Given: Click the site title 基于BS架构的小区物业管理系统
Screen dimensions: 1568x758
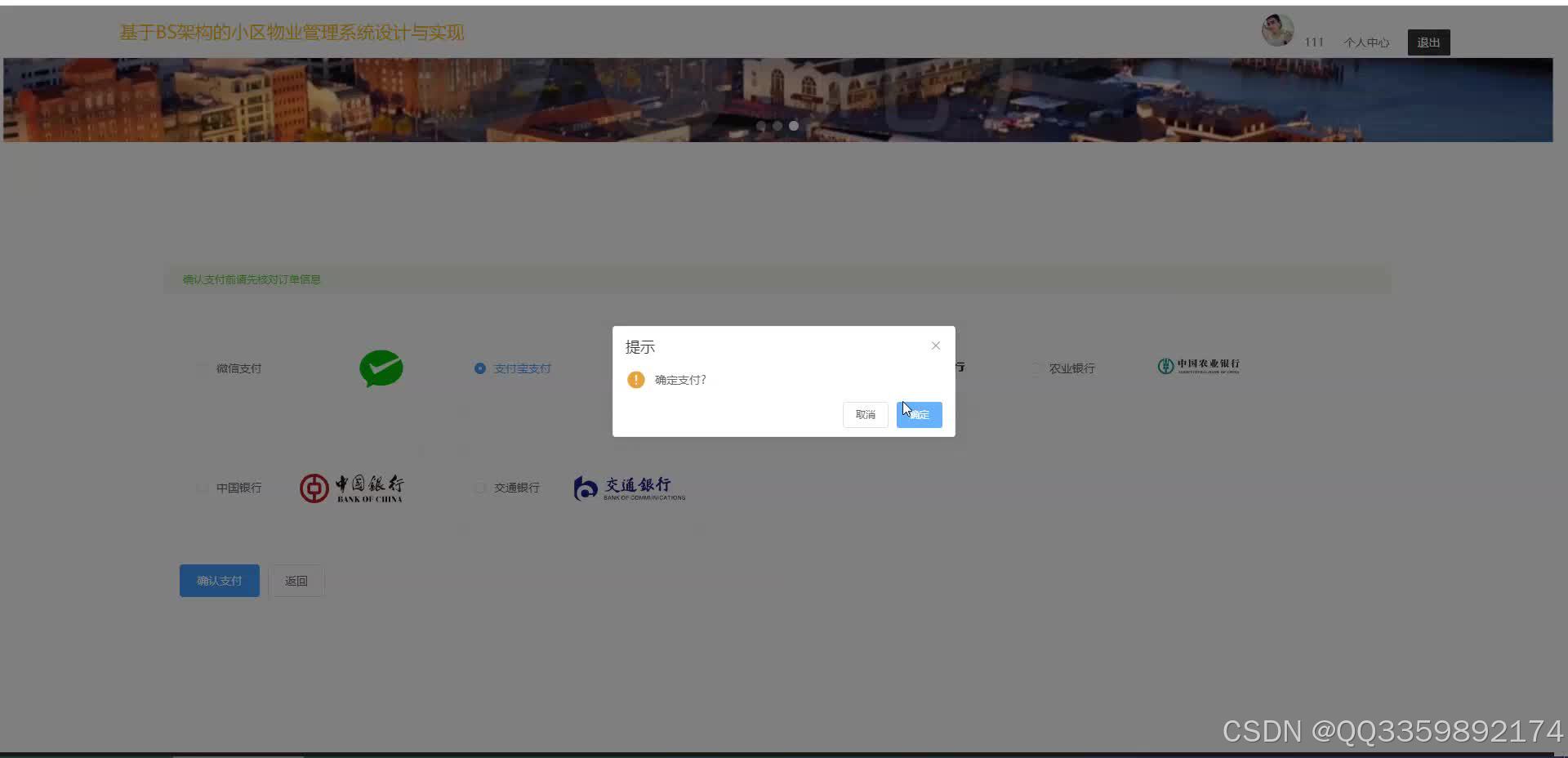Looking at the screenshot, I should click(x=292, y=33).
